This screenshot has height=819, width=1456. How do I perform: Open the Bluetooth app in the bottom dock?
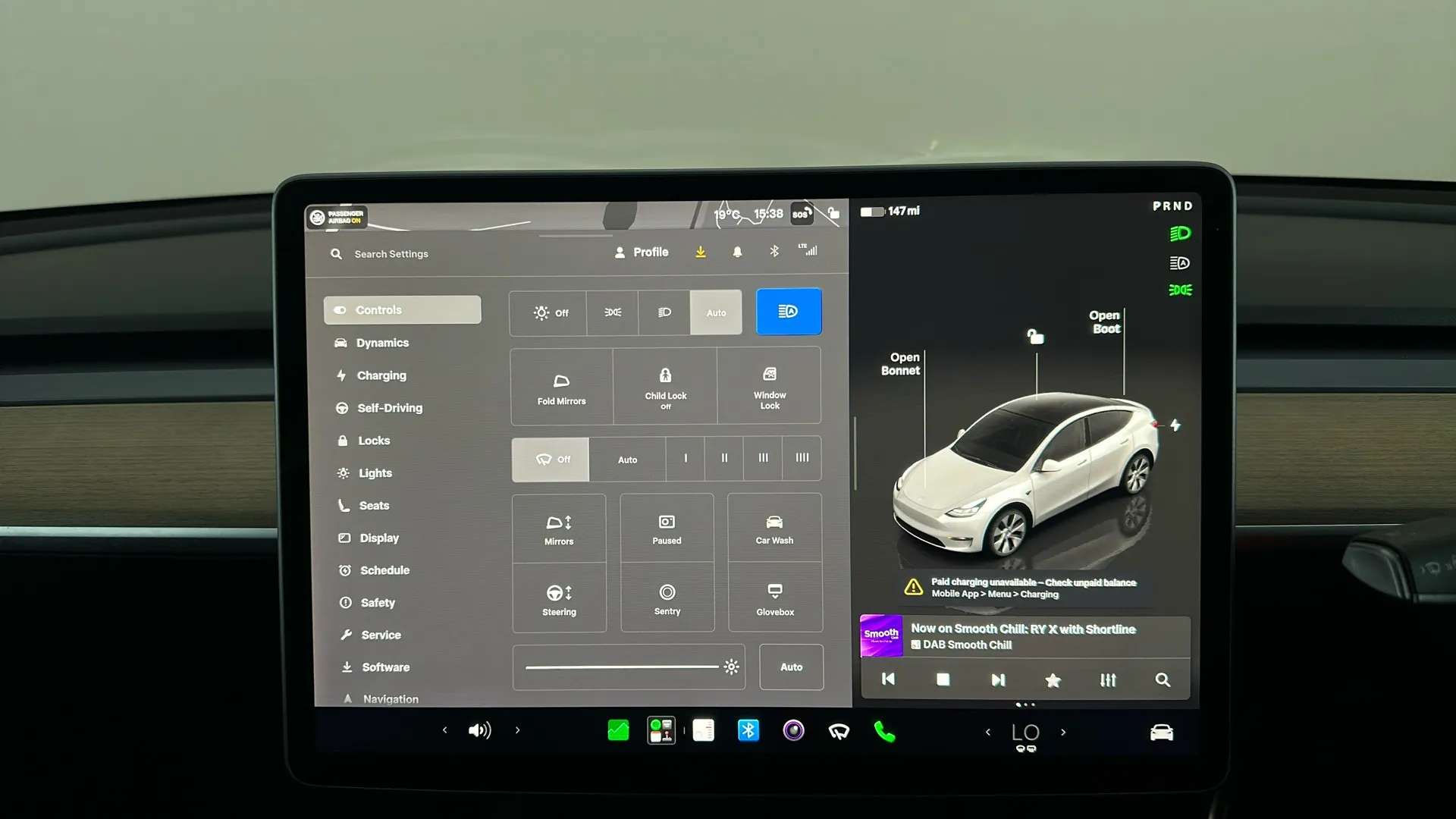tap(748, 730)
